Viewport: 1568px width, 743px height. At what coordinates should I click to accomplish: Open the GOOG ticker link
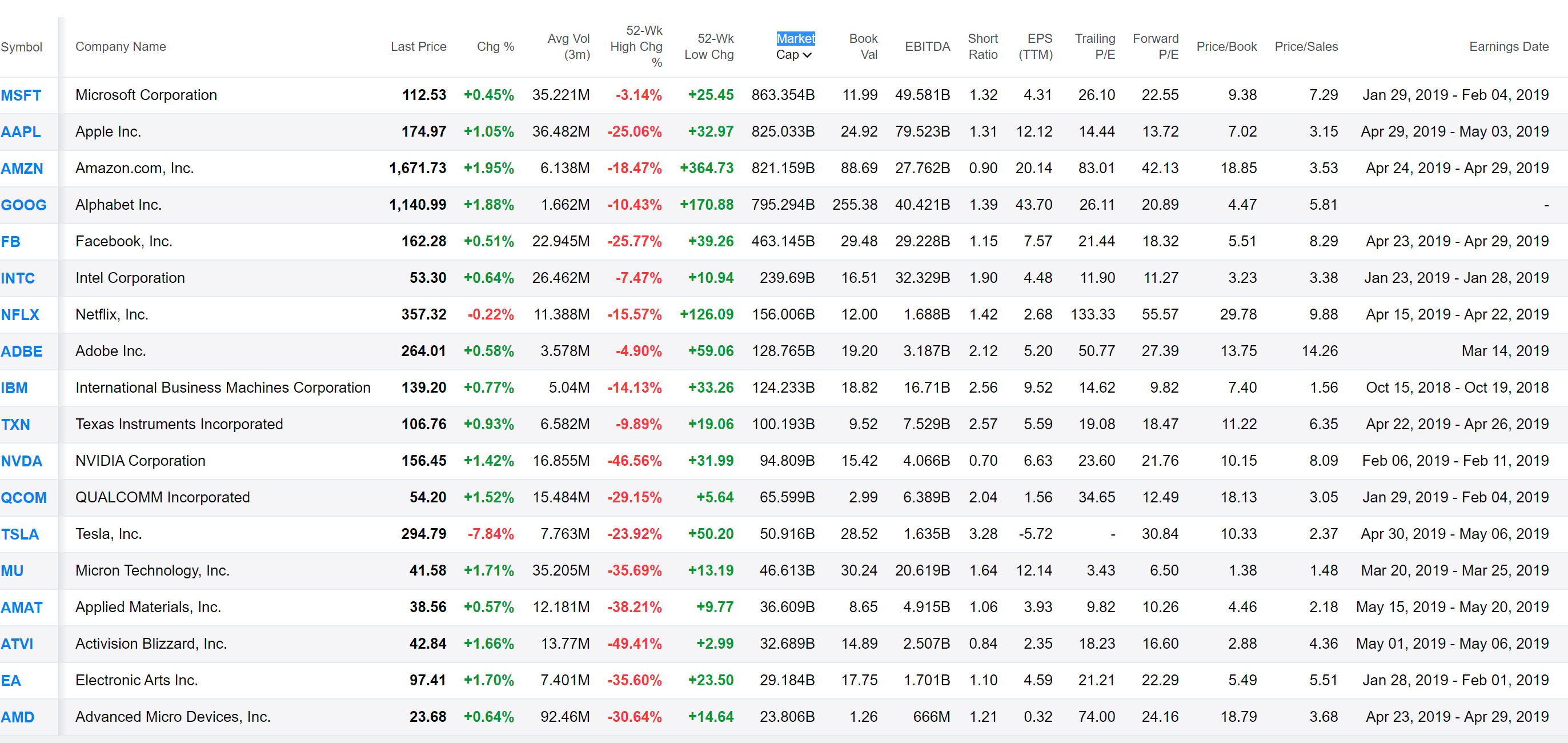pos(24,205)
